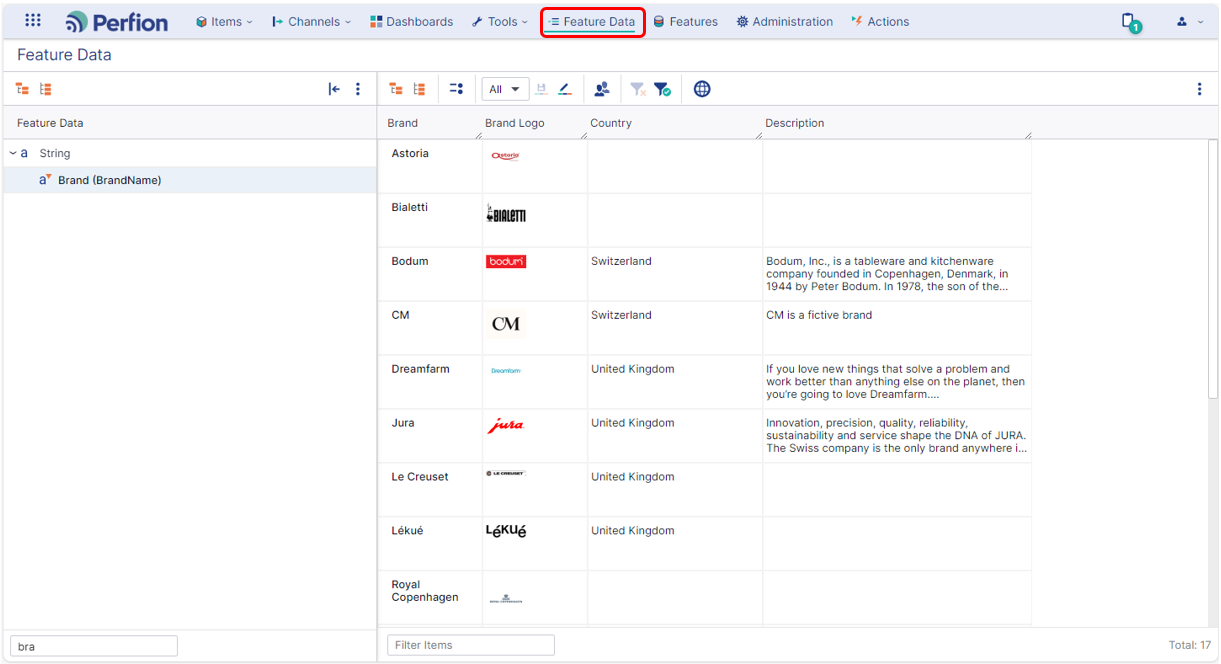Viewport: 1221px width, 664px height.
Task: Click the Bialetti logo thumbnail
Action: tap(506, 214)
